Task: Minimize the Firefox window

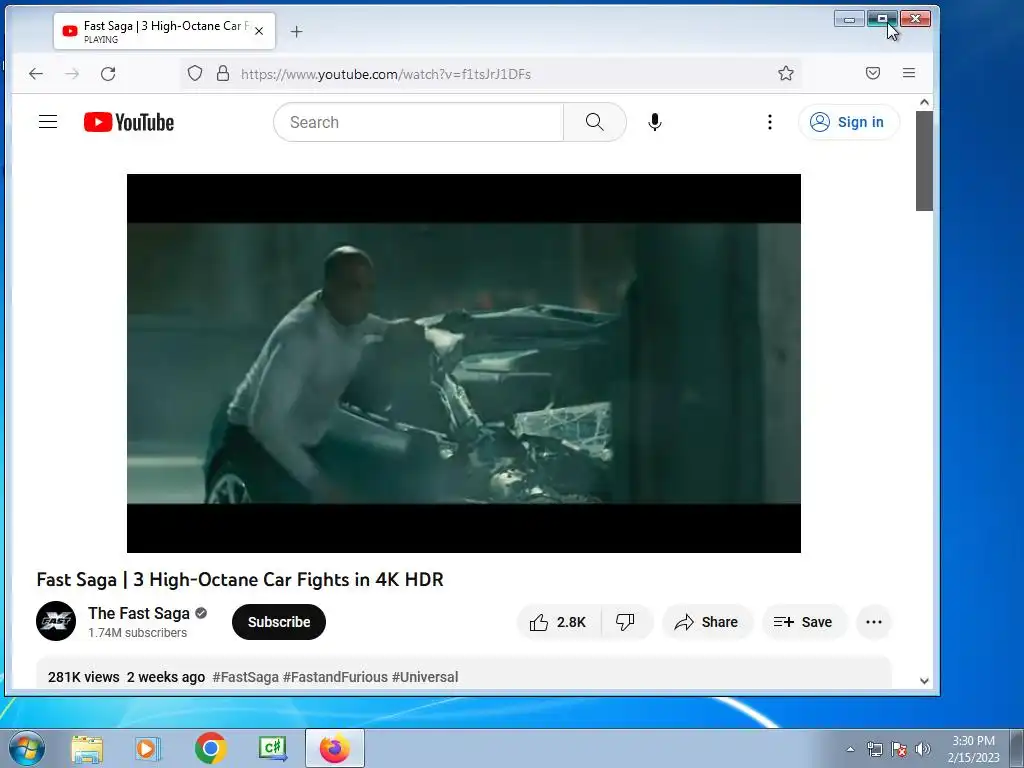Action: point(849,20)
